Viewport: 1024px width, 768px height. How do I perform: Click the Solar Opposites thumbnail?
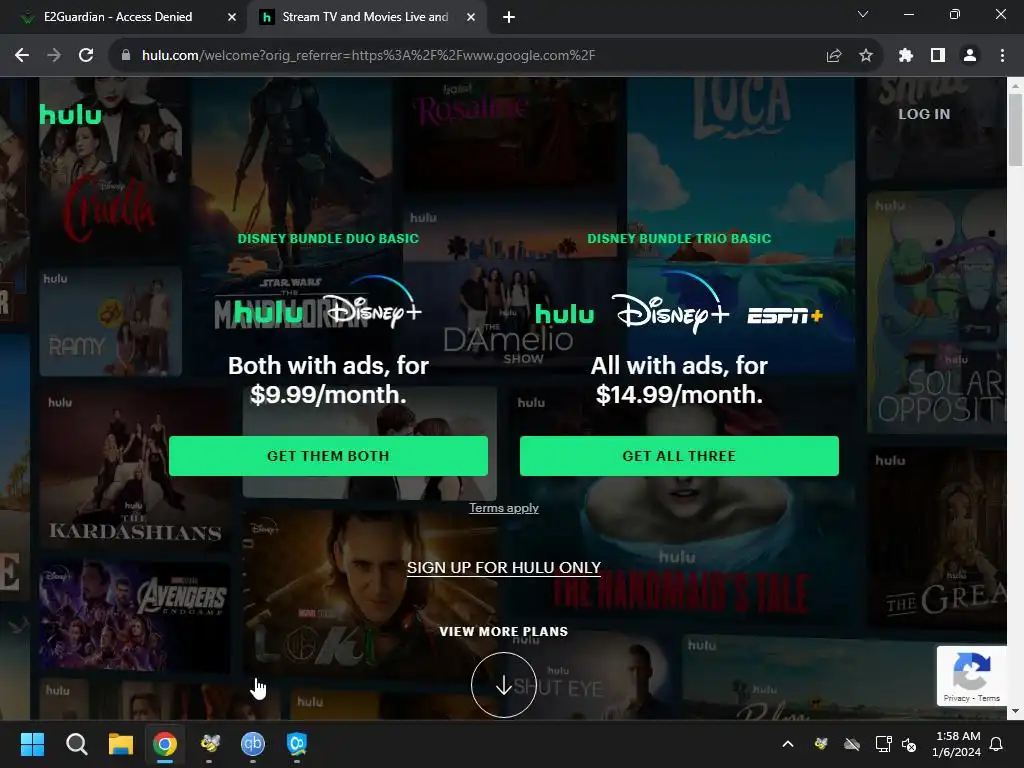click(936, 312)
